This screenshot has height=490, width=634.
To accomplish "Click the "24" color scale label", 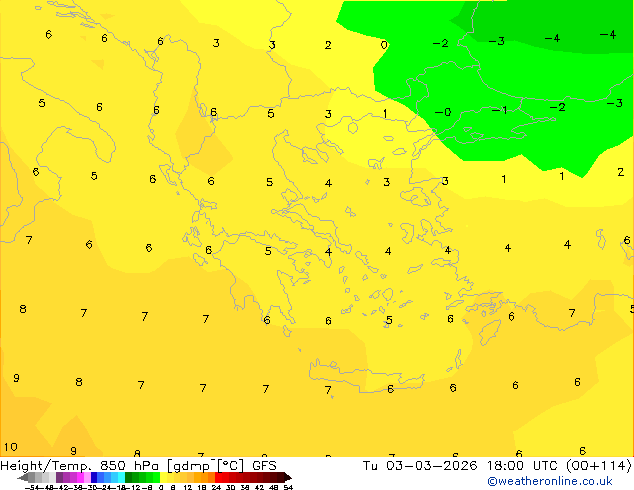I will [216, 488].
